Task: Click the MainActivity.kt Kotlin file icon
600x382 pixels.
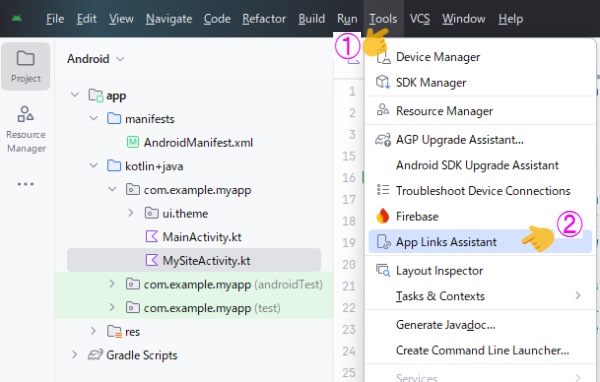Action: click(152, 237)
